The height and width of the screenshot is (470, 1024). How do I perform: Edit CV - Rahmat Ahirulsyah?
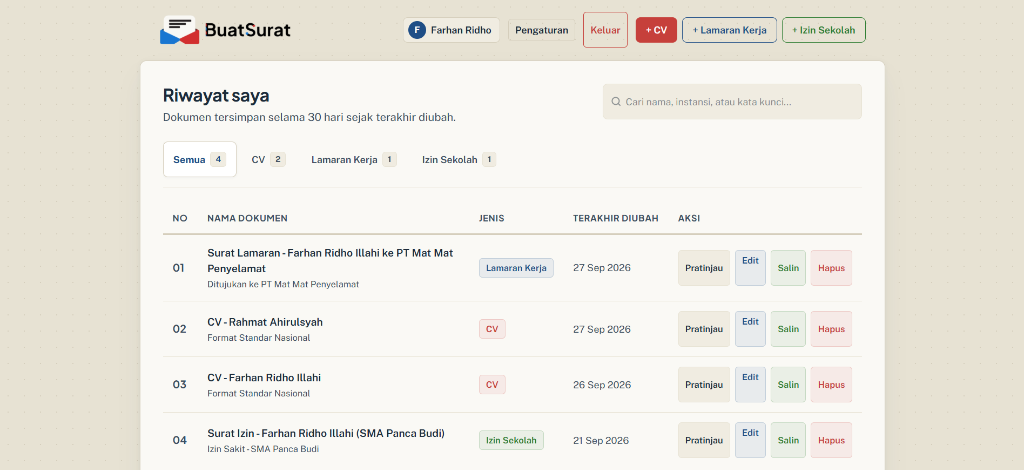pyautogui.click(x=750, y=329)
